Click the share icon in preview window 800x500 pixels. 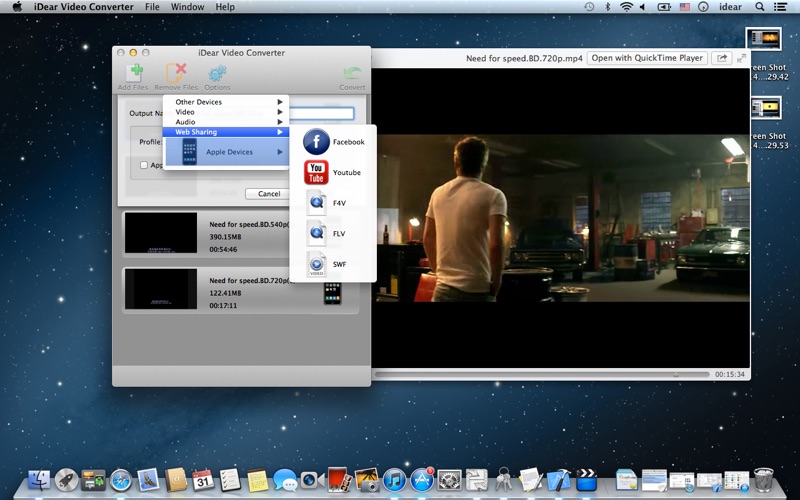[722, 58]
